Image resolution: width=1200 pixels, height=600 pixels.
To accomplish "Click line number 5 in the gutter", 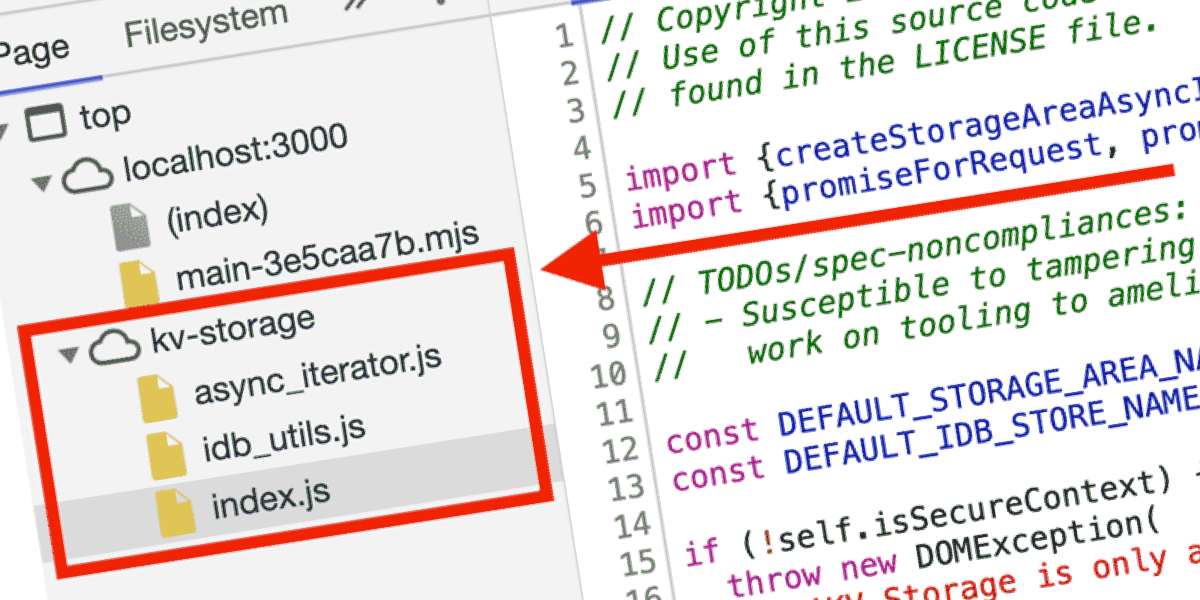I will pos(586,184).
